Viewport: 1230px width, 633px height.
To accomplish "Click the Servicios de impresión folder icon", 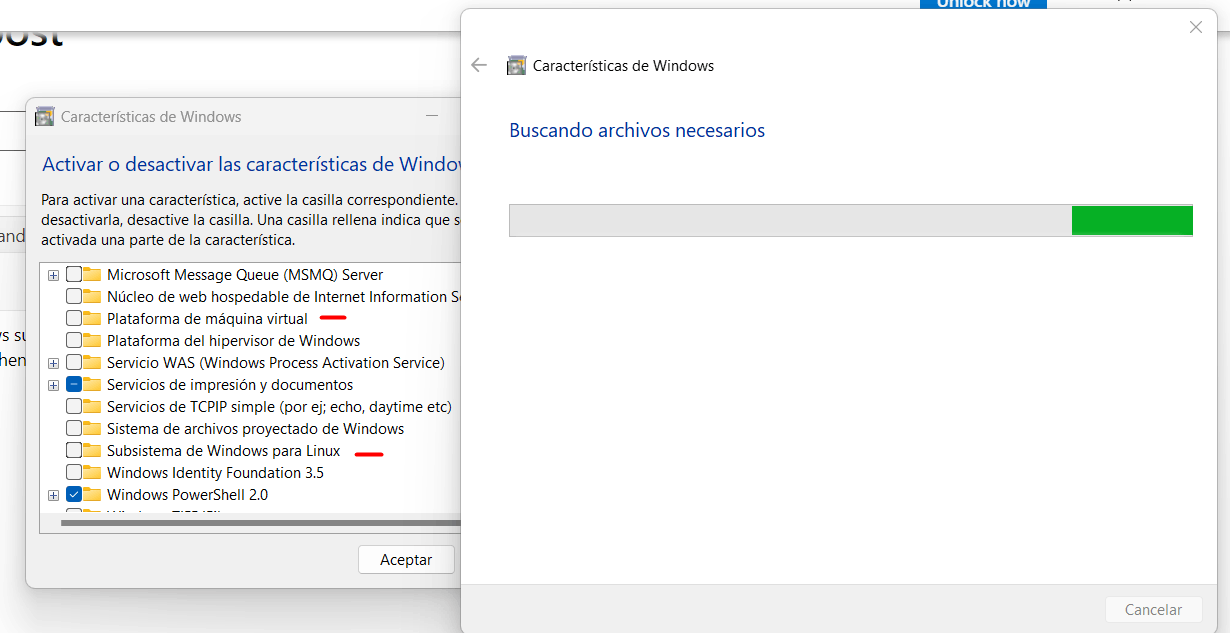I will pos(93,385).
